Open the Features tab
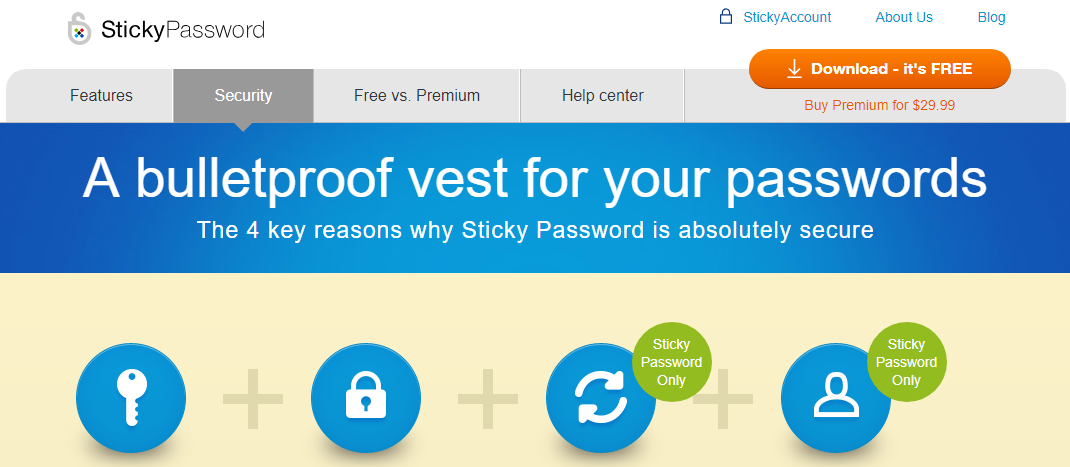The width and height of the screenshot is (1070, 467). (x=101, y=96)
